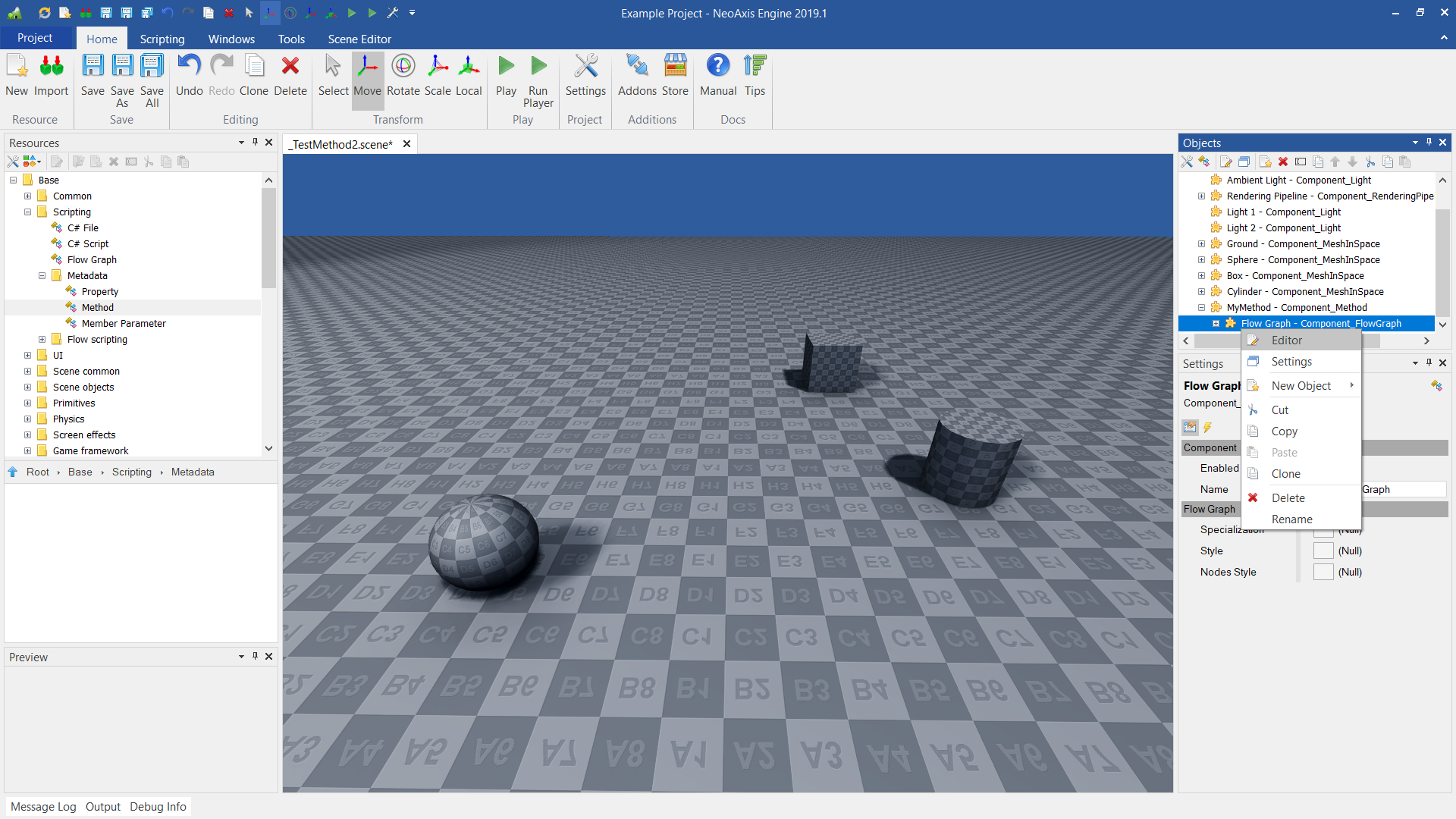This screenshot has height=819, width=1456.
Task: Toggle Local transform mode
Action: click(x=469, y=67)
